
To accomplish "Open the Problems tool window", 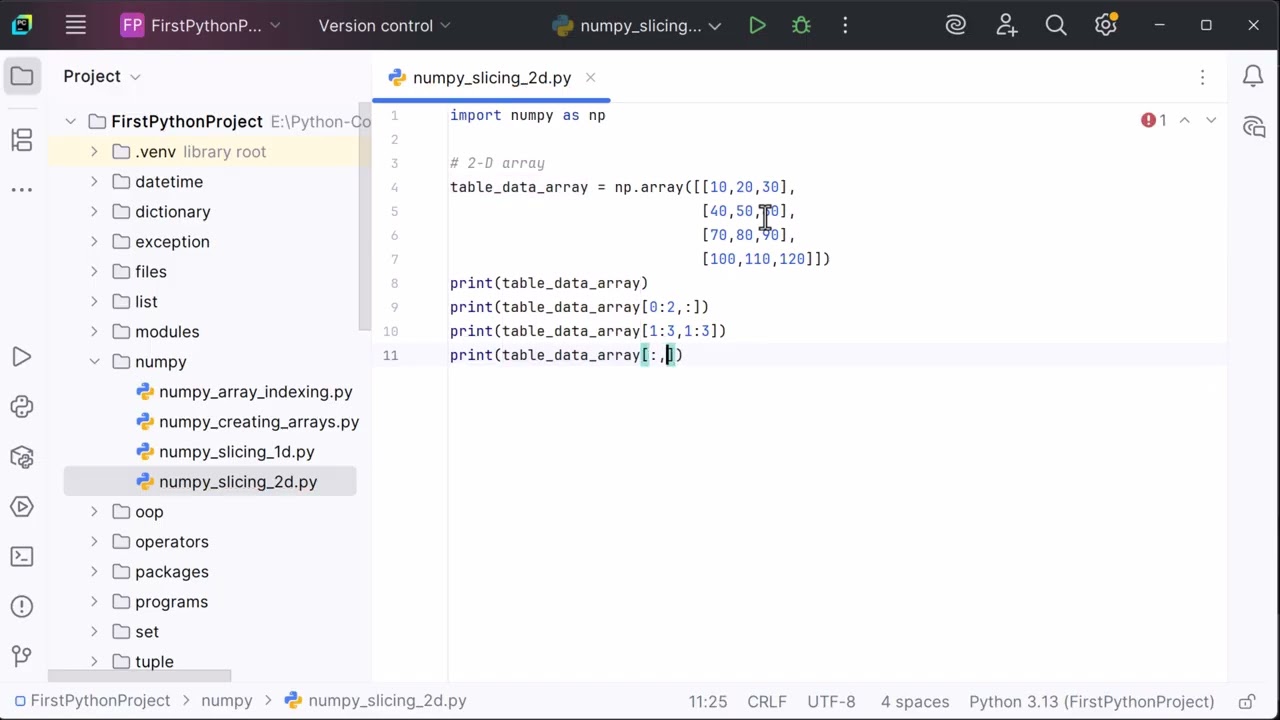I will [x=22, y=607].
